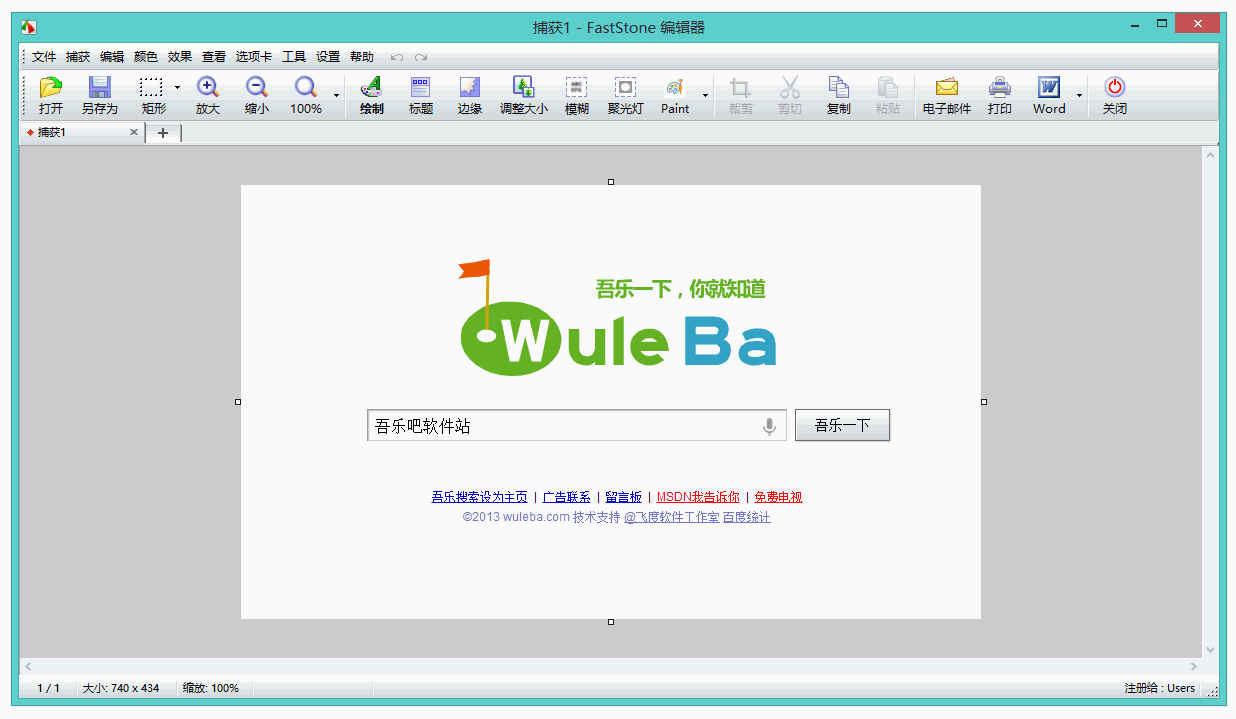1236x719 pixels.
Task: Click the red 关闭 power icon
Action: click(1115, 88)
